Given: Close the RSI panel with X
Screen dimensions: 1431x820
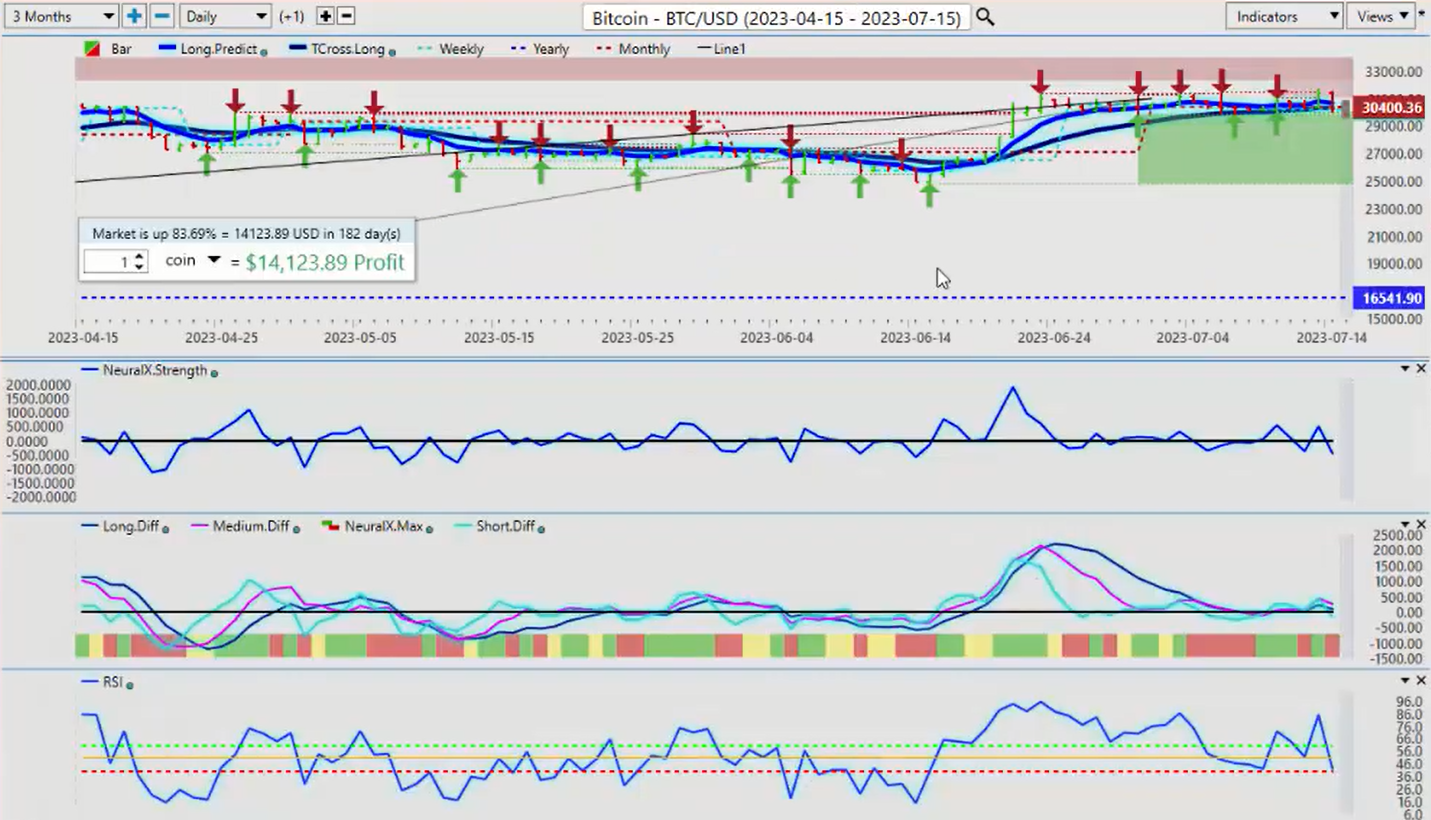Looking at the screenshot, I should click(1421, 680).
